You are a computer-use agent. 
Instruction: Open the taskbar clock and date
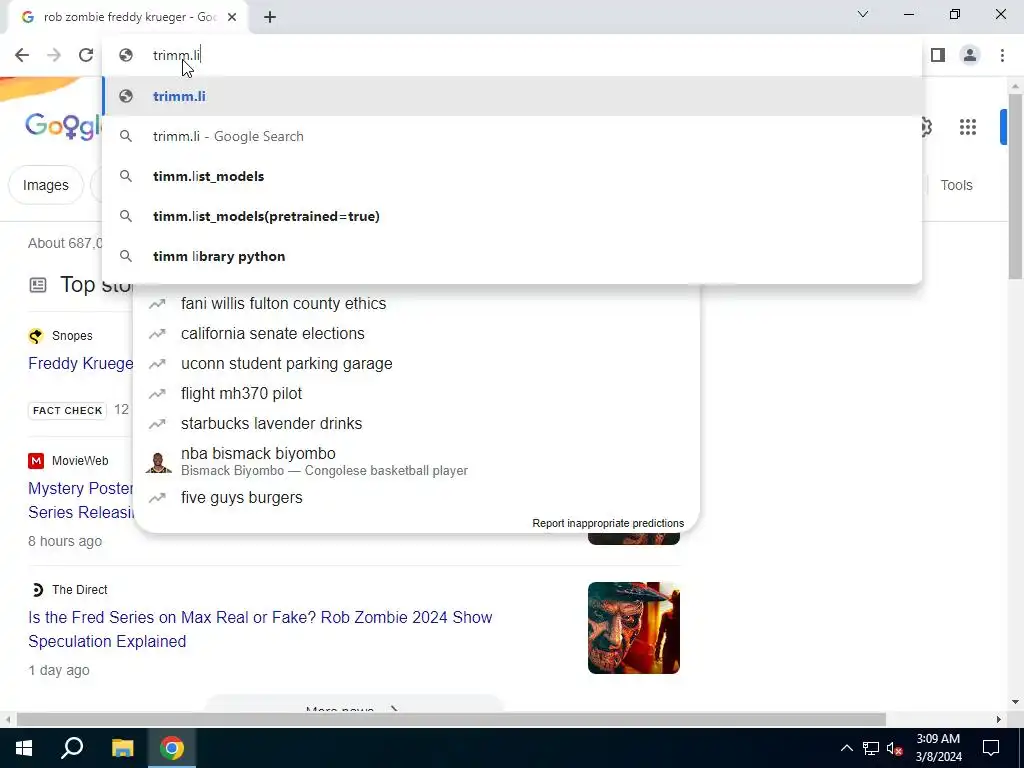938,748
